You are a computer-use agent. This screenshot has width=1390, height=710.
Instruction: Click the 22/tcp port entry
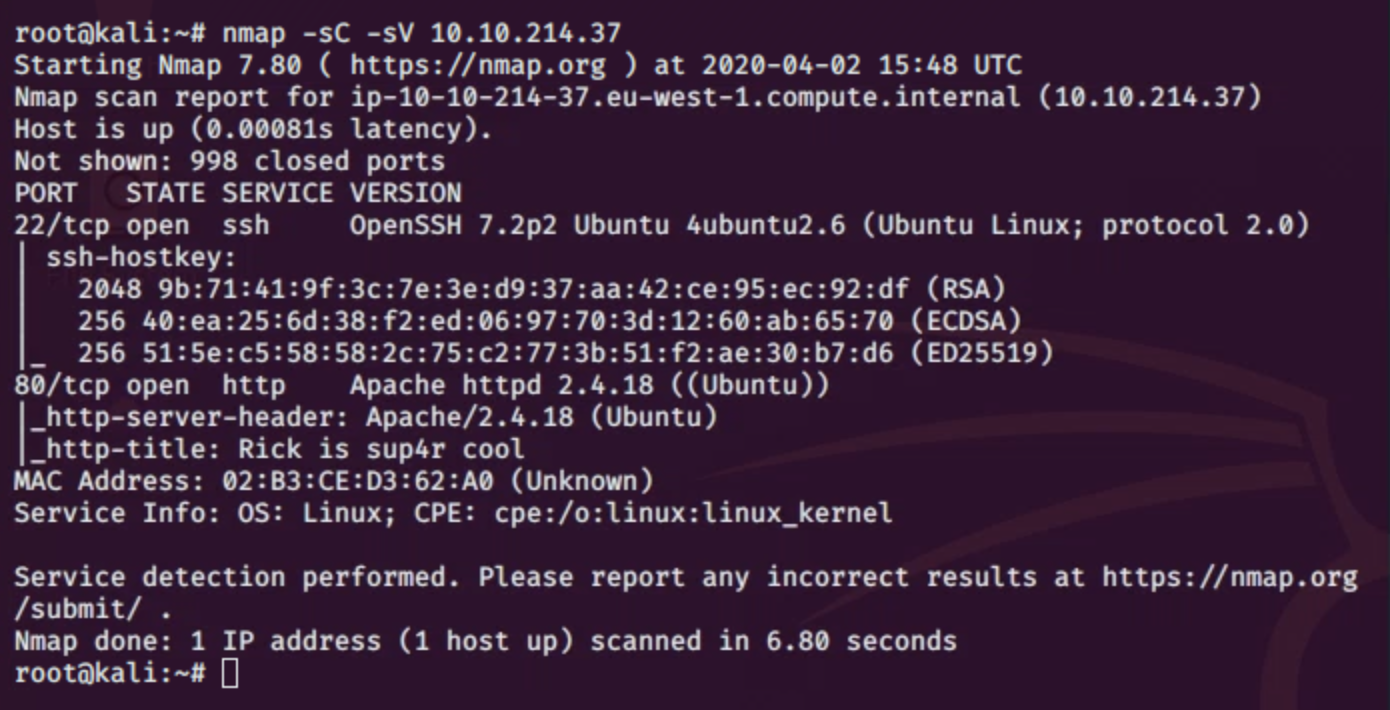62,225
